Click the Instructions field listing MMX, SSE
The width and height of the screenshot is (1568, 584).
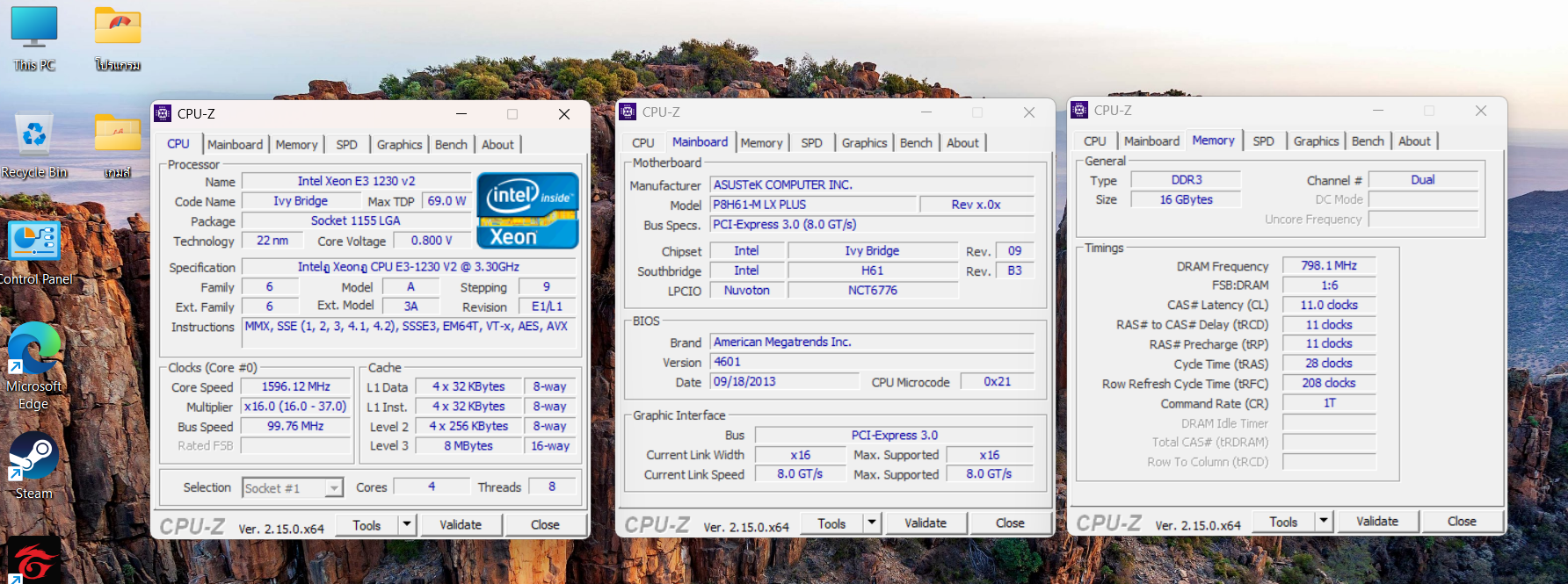click(x=409, y=332)
